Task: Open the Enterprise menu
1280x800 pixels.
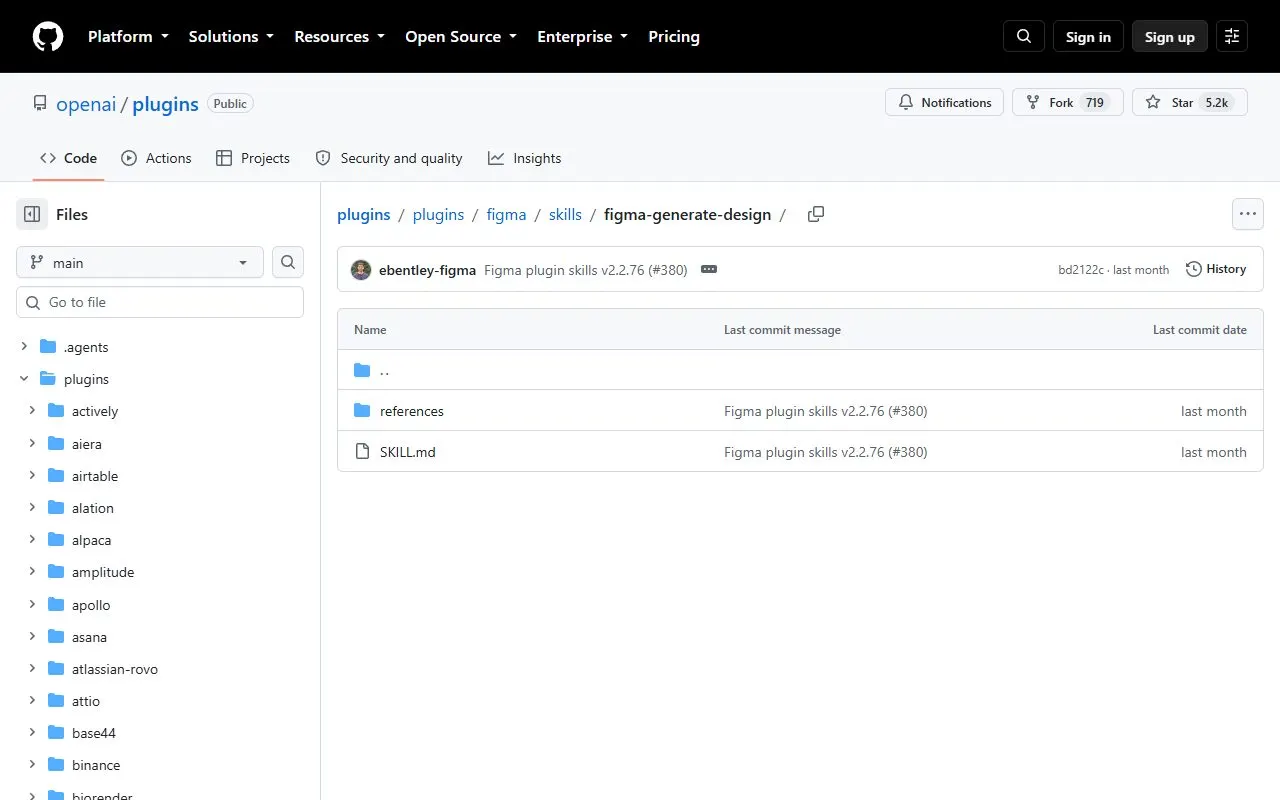Action: tap(582, 36)
